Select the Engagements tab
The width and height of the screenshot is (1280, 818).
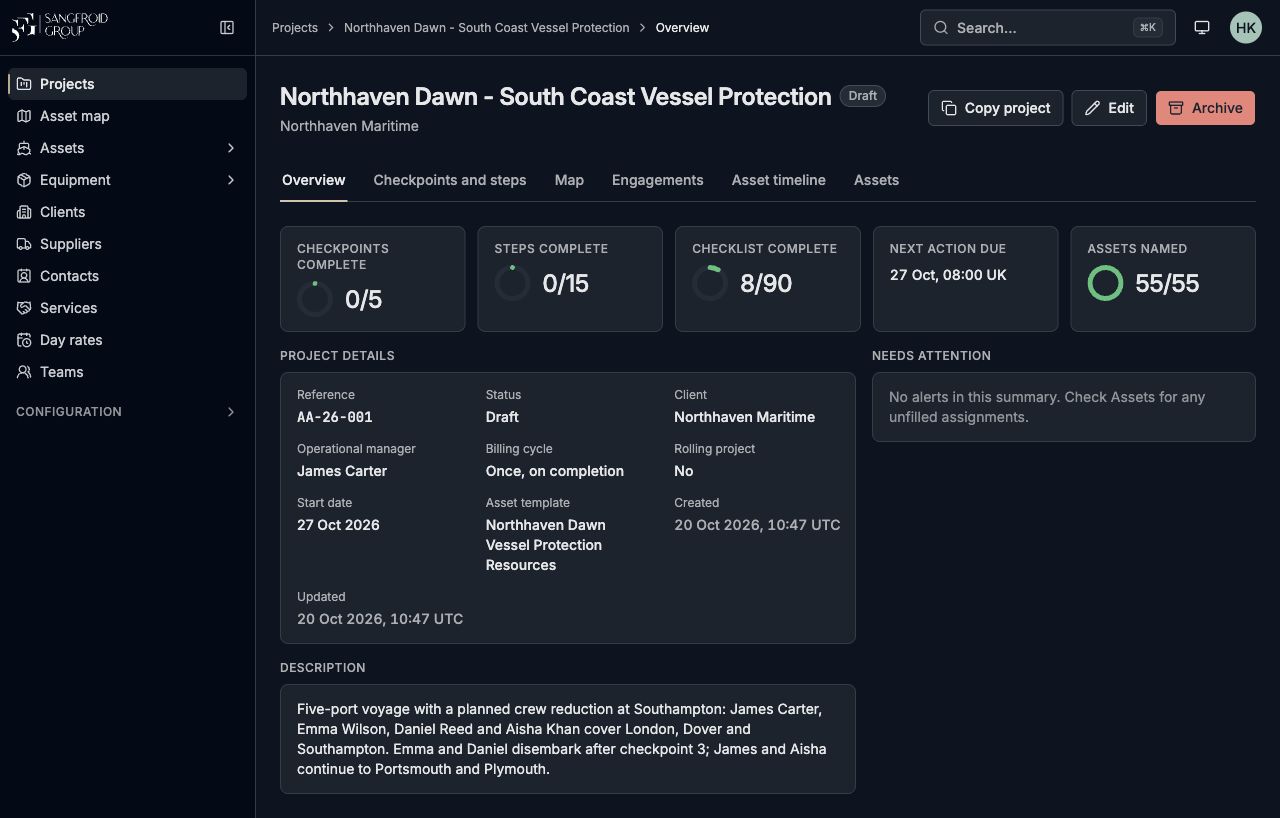click(658, 180)
